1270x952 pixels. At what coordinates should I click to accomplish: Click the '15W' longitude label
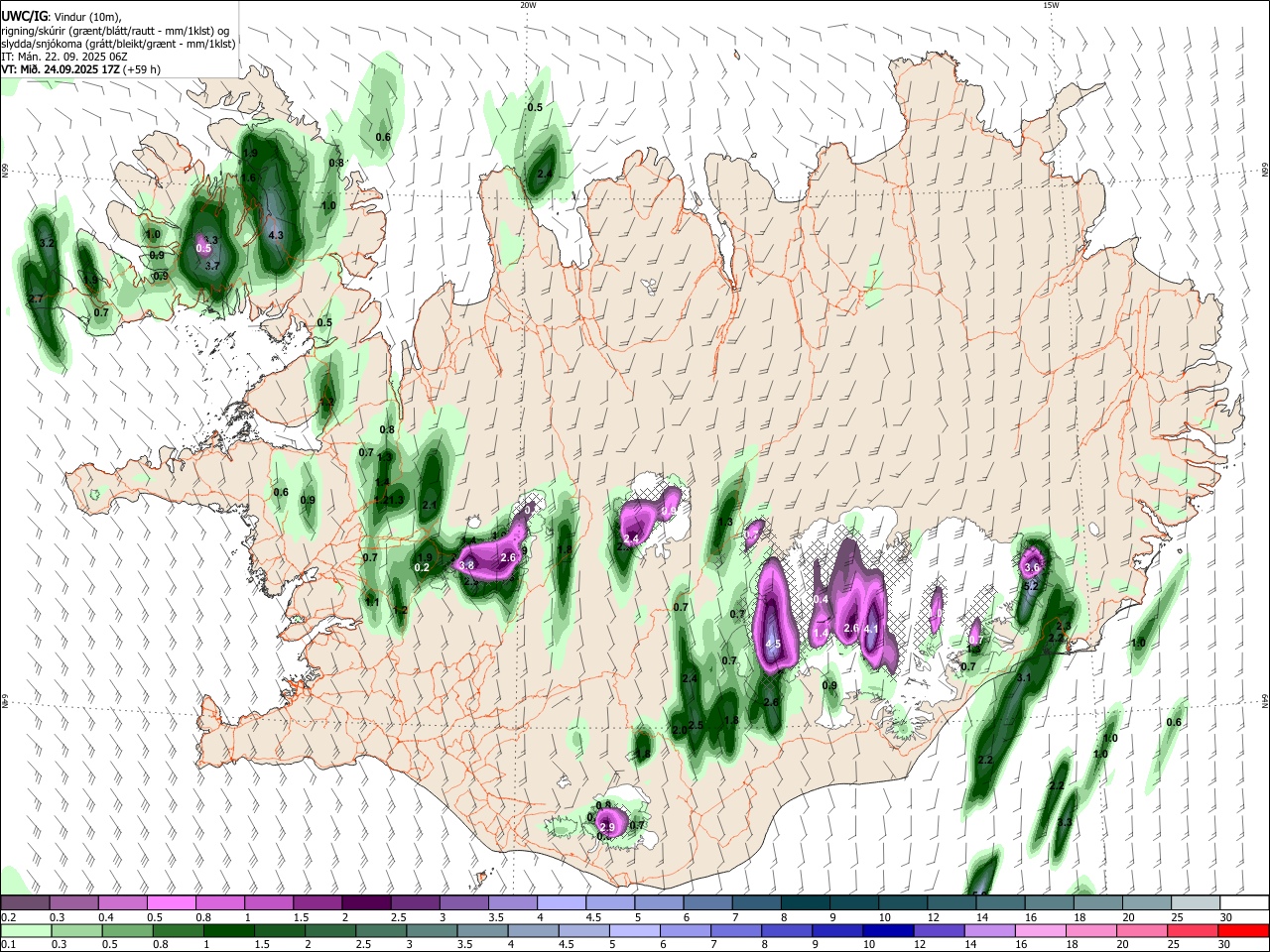click(1051, 5)
